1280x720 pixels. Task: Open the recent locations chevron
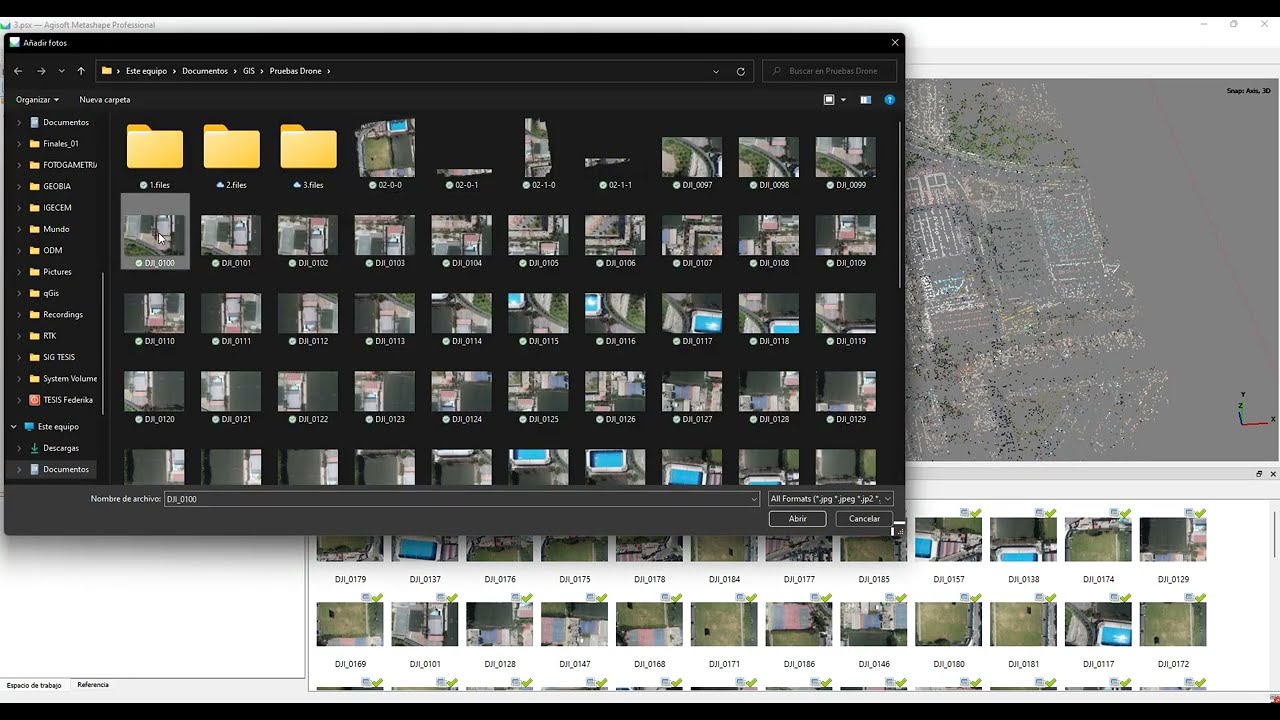(x=61, y=71)
